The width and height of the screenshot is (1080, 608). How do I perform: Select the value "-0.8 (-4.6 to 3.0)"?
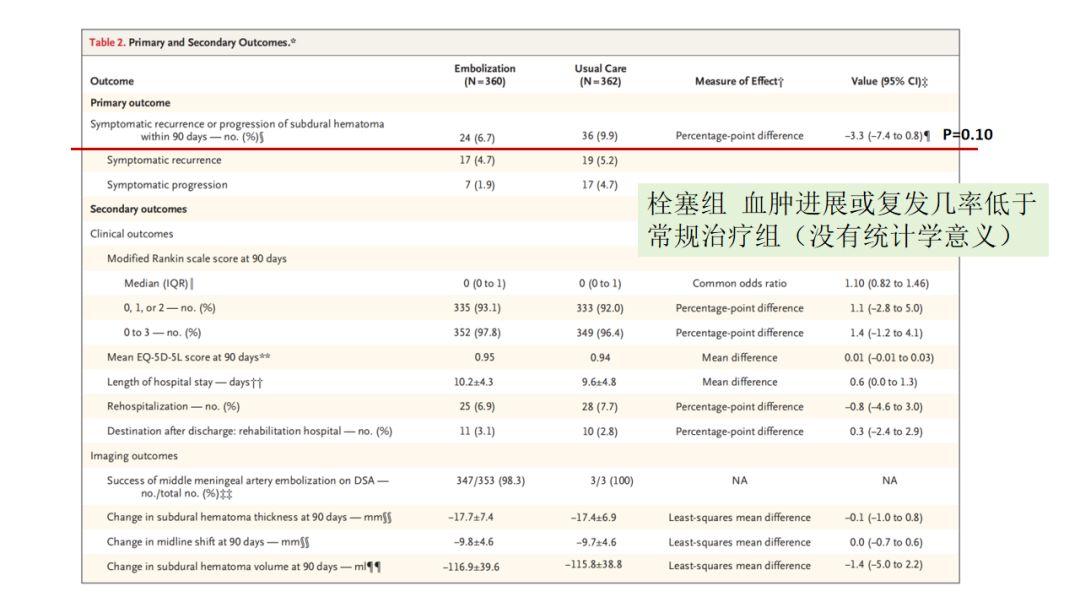tap(884, 406)
